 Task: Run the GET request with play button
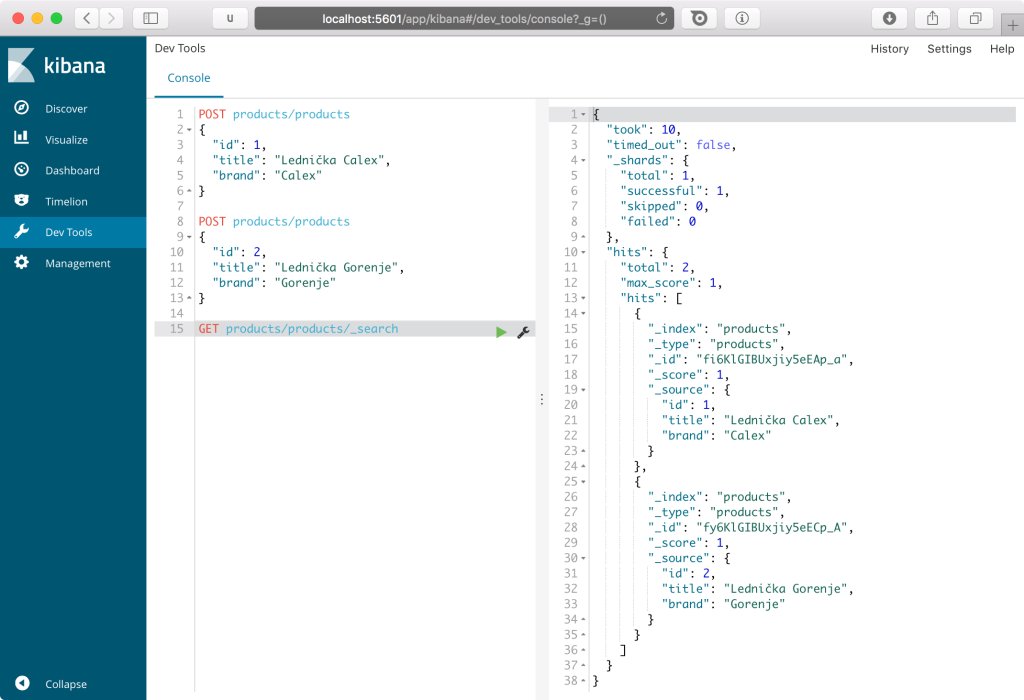pyautogui.click(x=501, y=332)
